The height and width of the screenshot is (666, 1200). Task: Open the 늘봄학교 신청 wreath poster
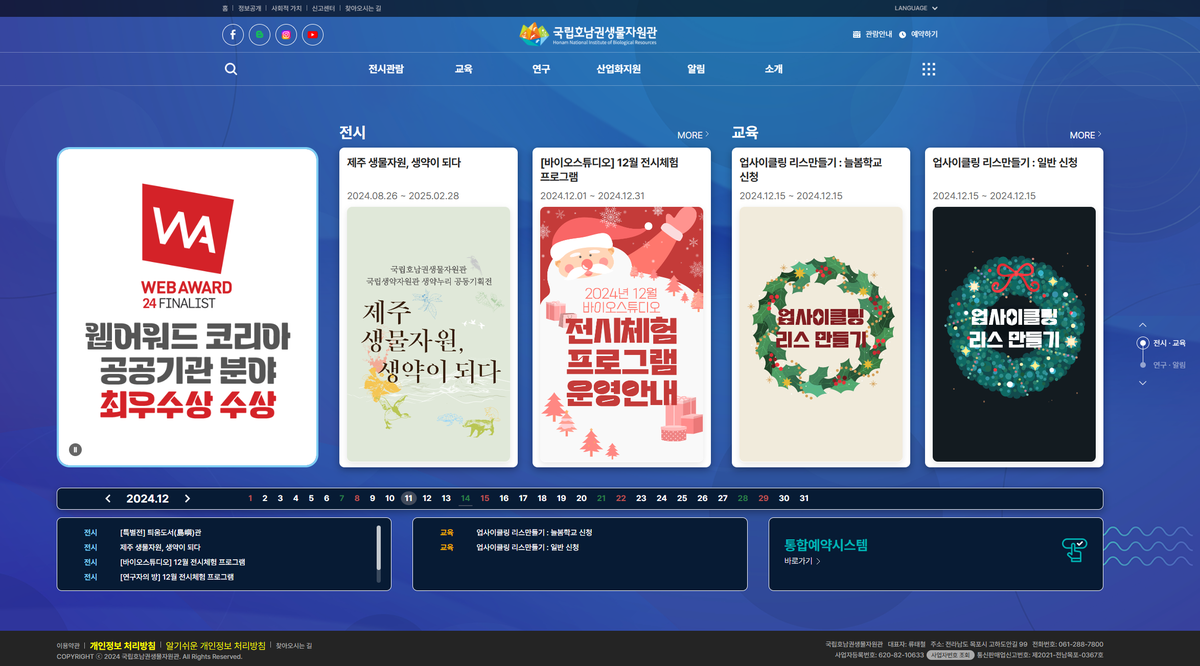(x=821, y=334)
